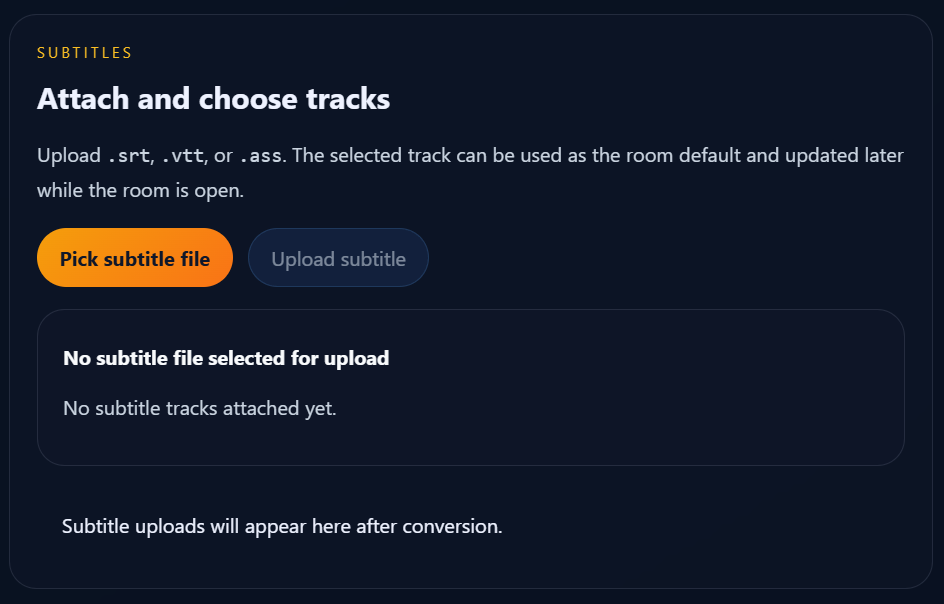Click the SUBTITLES section label

(x=85, y=53)
